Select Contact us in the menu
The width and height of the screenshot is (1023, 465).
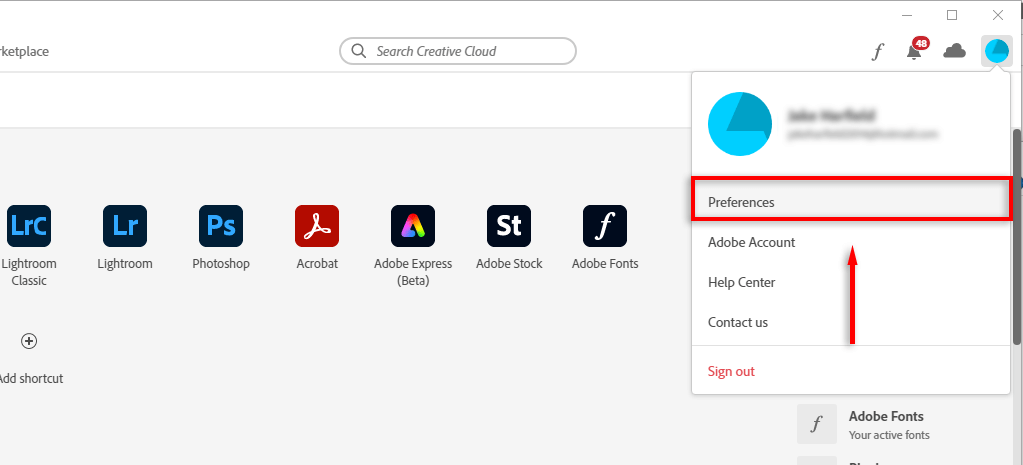click(851, 322)
